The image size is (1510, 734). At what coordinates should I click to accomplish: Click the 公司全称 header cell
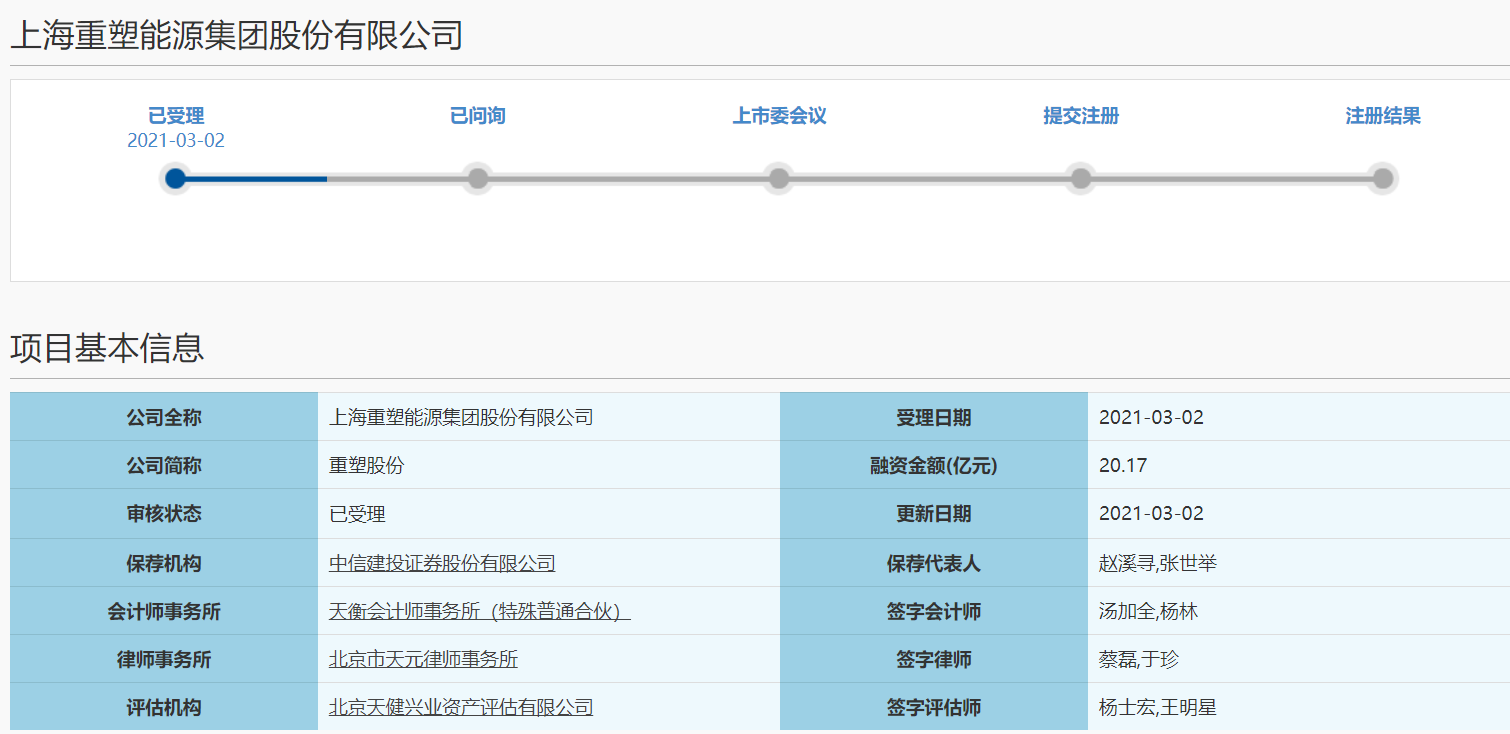[x=164, y=417]
